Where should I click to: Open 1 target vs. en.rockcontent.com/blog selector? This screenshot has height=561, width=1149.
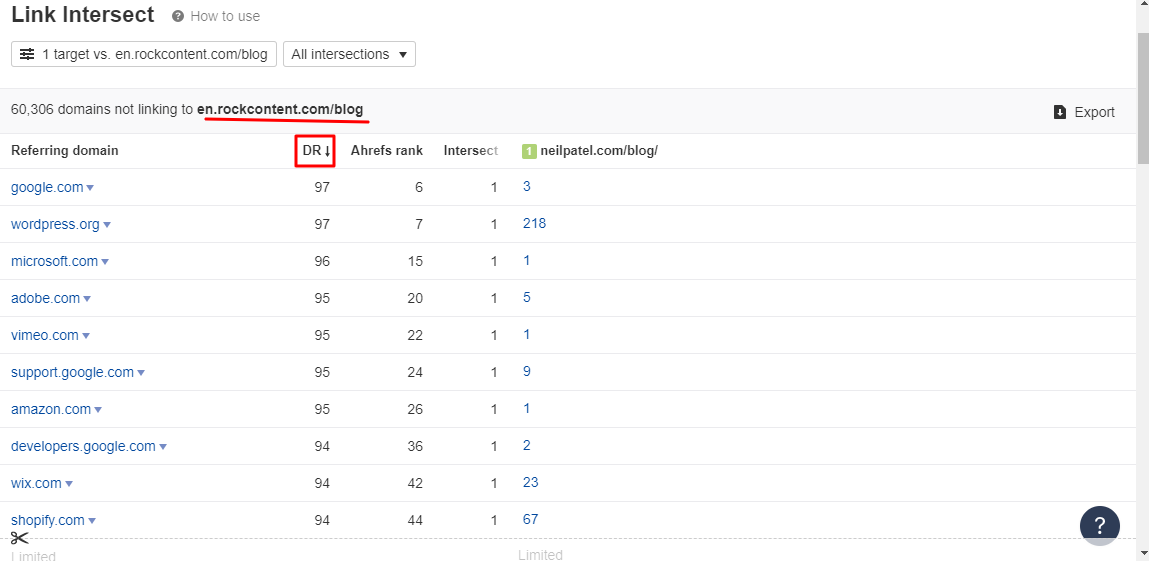(144, 54)
